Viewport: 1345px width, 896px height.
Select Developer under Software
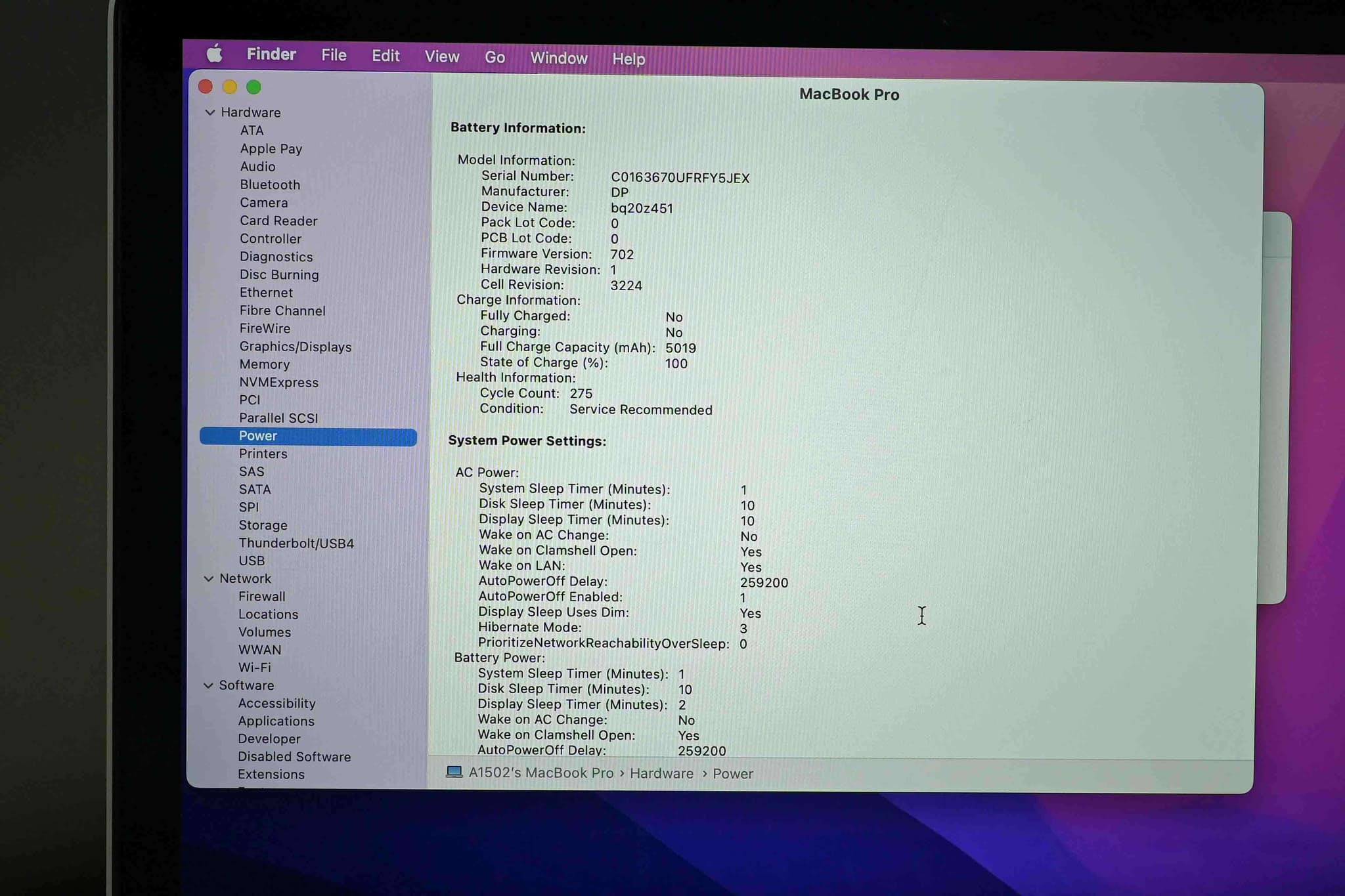269,739
